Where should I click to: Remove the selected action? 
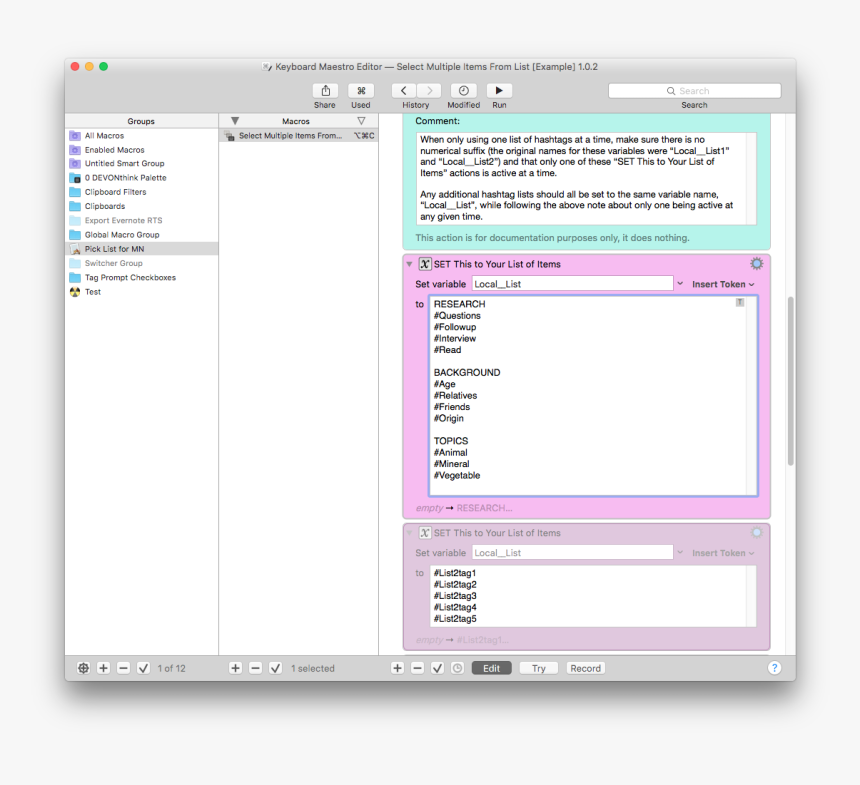point(417,668)
